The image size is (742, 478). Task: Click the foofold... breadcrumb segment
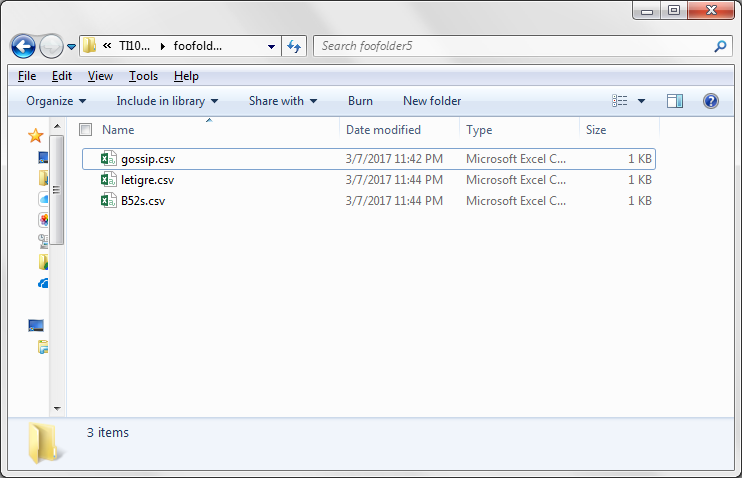tap(197, 46)
